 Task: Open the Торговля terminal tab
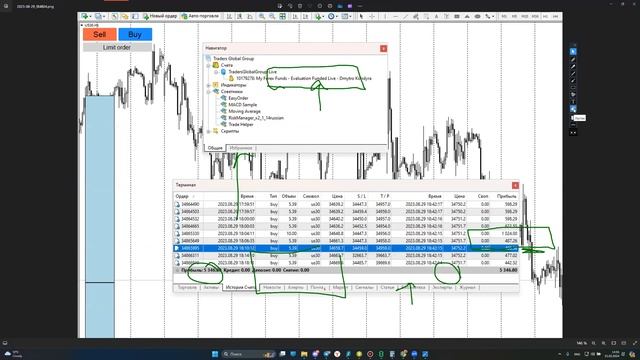[x=187, y=288]
